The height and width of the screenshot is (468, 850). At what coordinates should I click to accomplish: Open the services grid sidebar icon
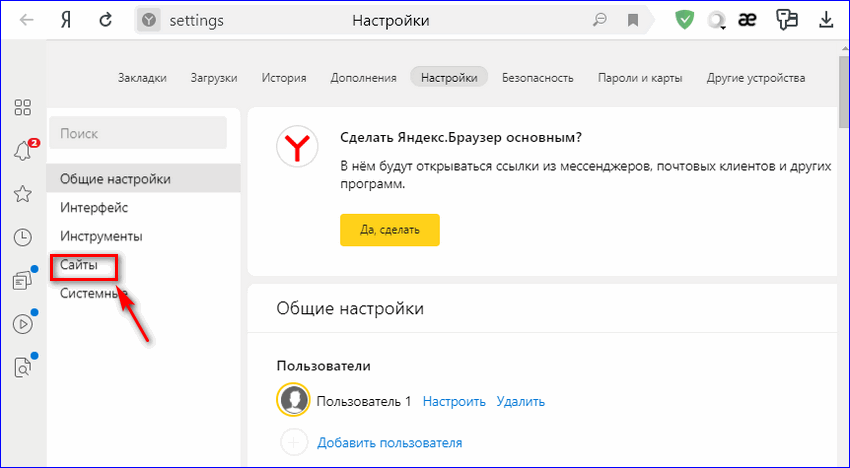pos(23,107)
